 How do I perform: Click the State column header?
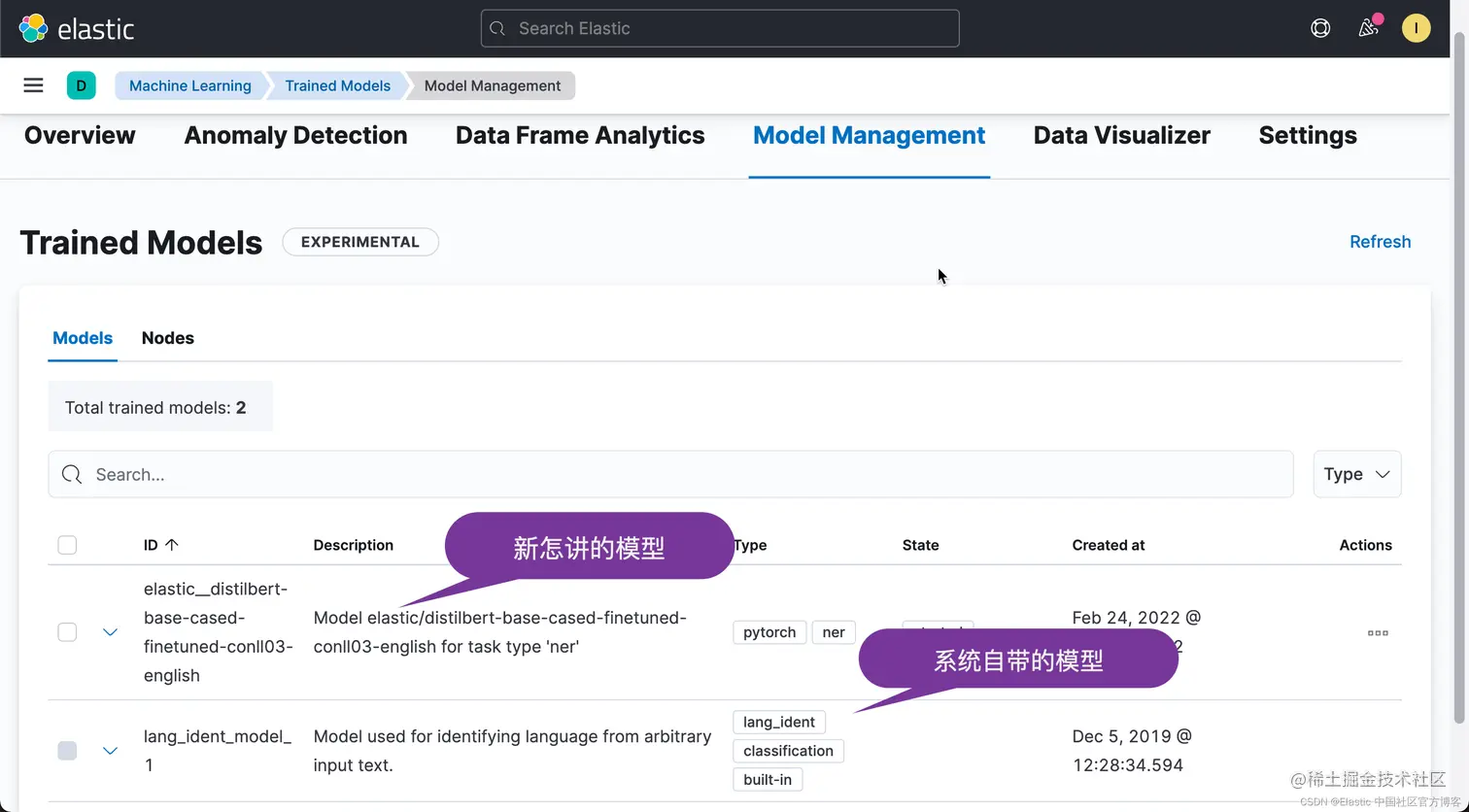920,545
